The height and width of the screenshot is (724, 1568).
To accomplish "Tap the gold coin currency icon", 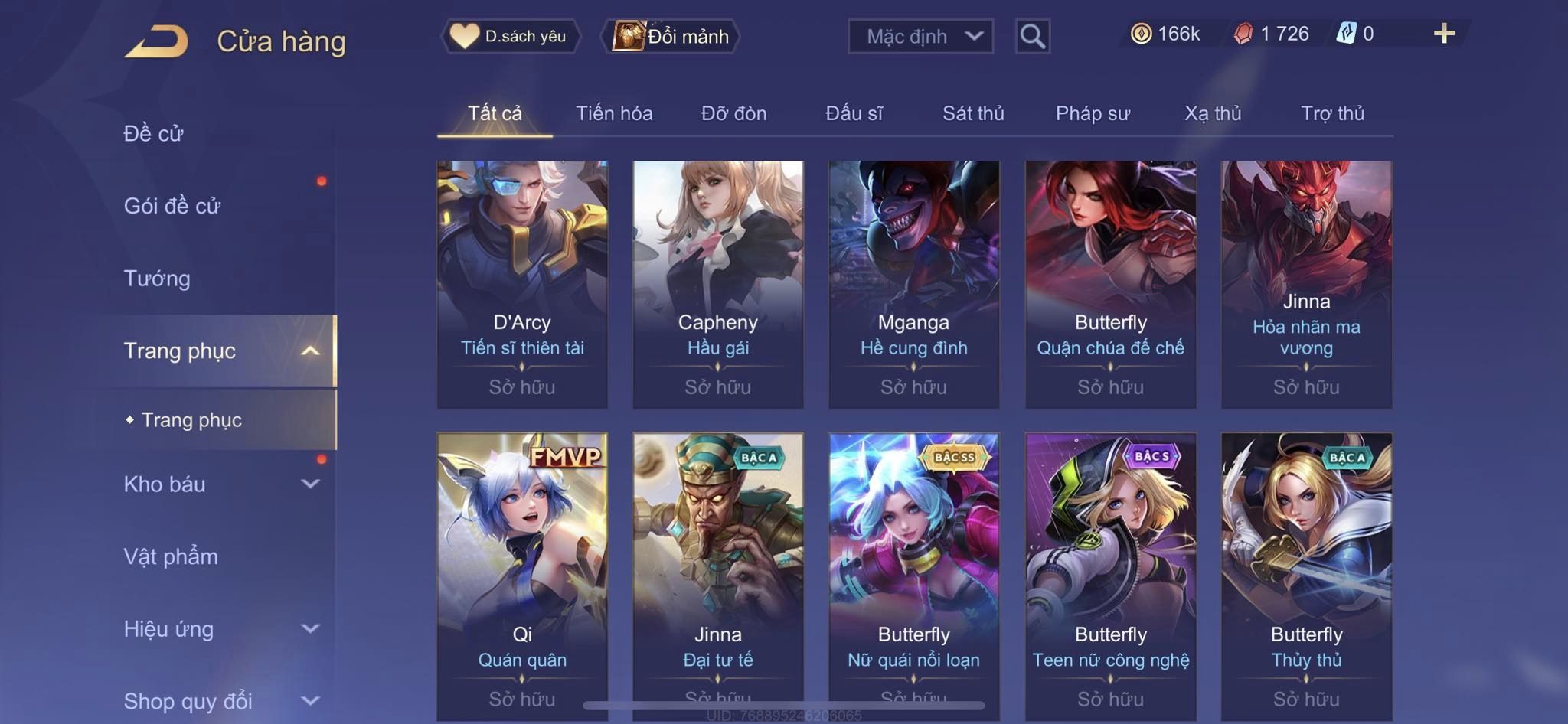I will (1141, 34).
